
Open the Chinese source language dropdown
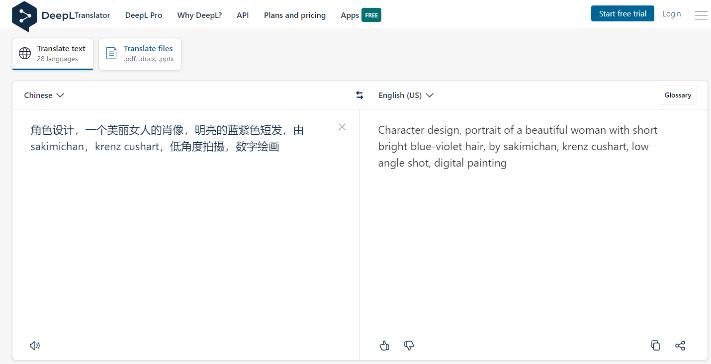[x=44, y=95]
